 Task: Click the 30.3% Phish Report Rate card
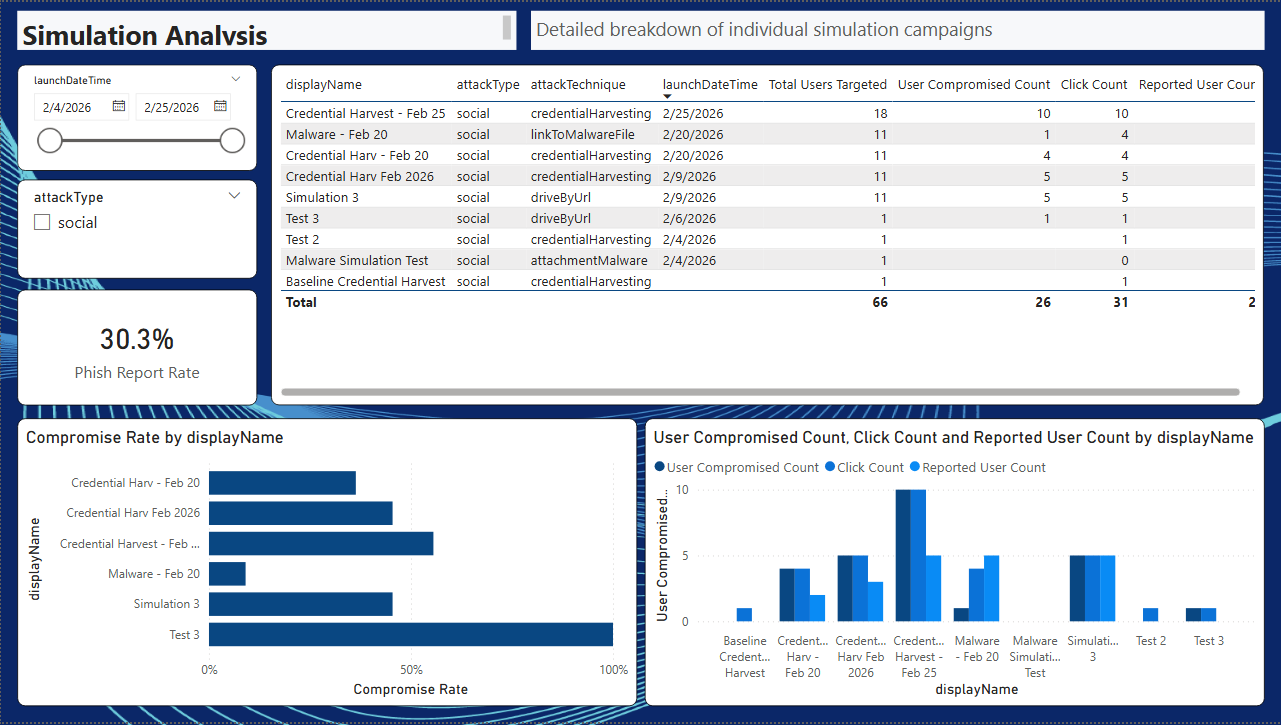coord(137,347)
